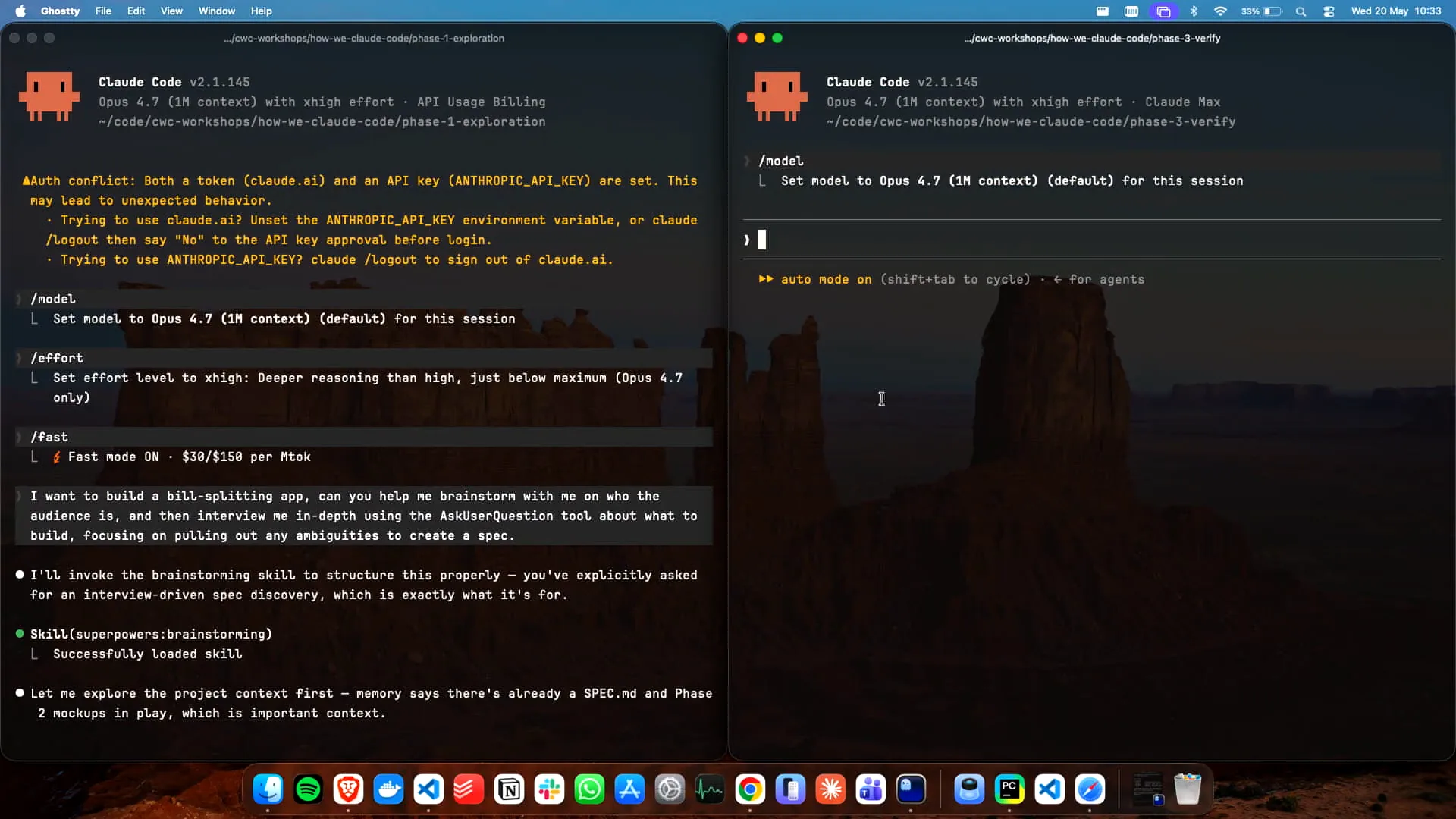Click the prompt input in phase-3-verify window
Viewport: 1456px width, 819px height.
[1092, 240]
